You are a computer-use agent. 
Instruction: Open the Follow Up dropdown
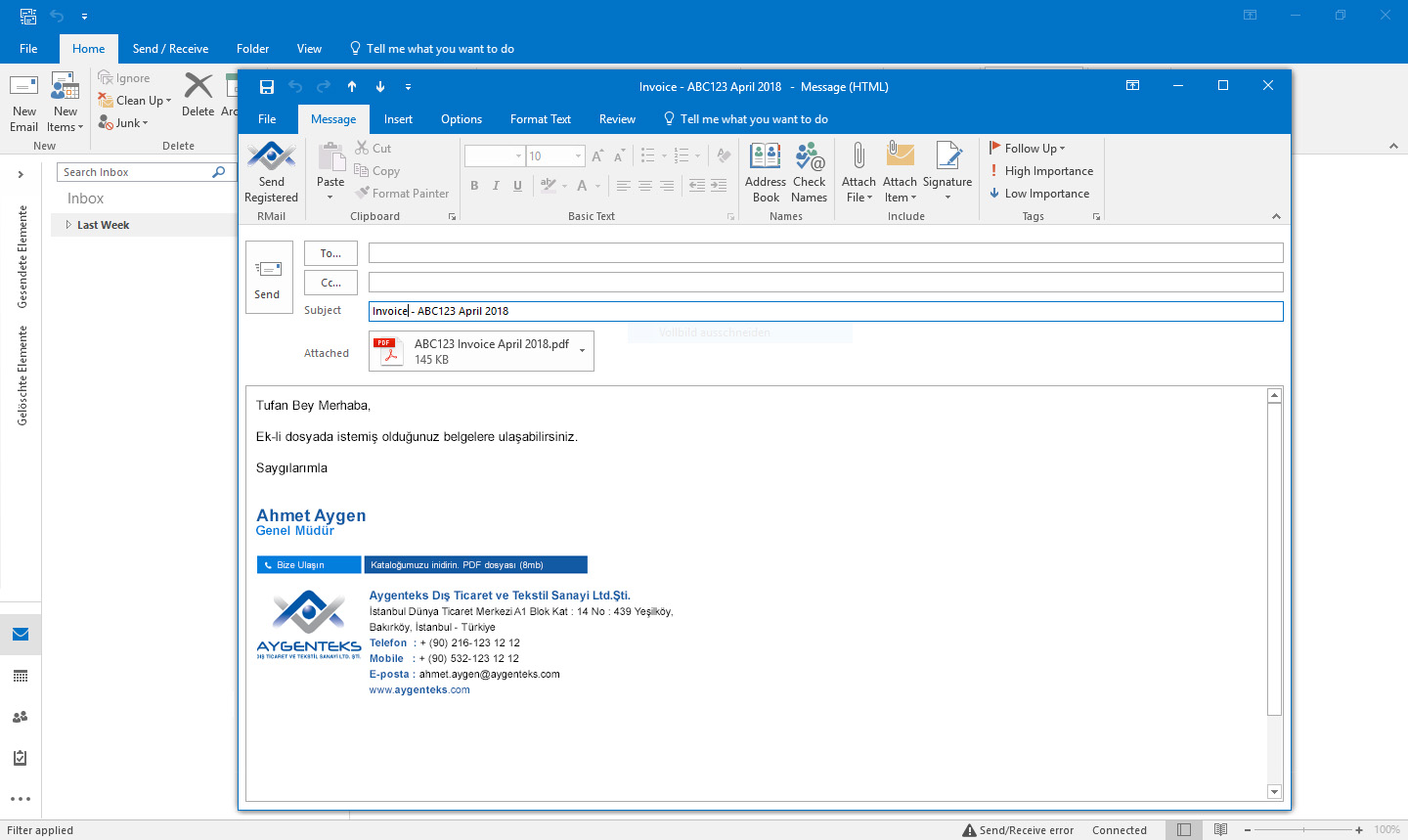tap(1028, 149)
